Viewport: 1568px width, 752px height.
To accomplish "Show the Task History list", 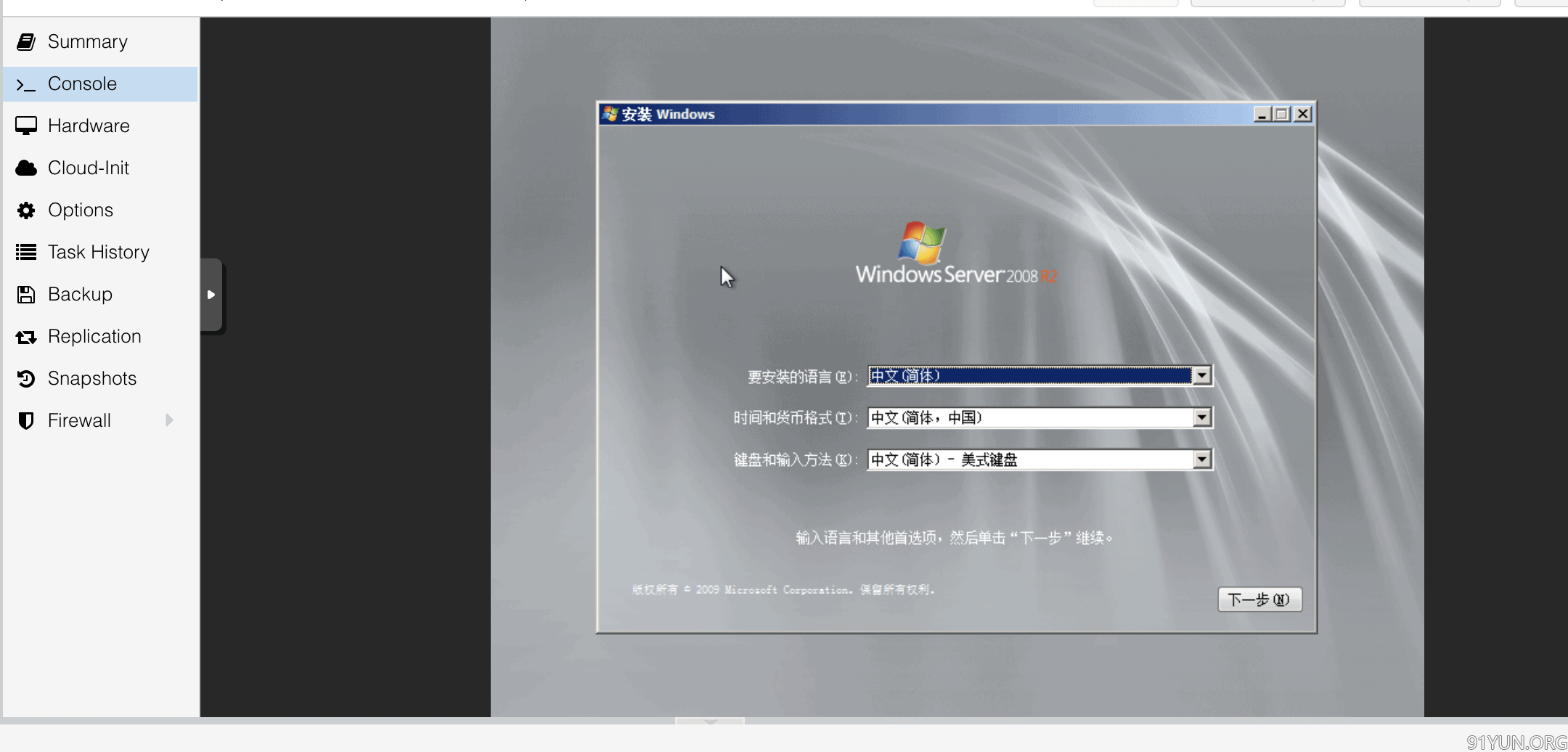I will coord(100,253).
